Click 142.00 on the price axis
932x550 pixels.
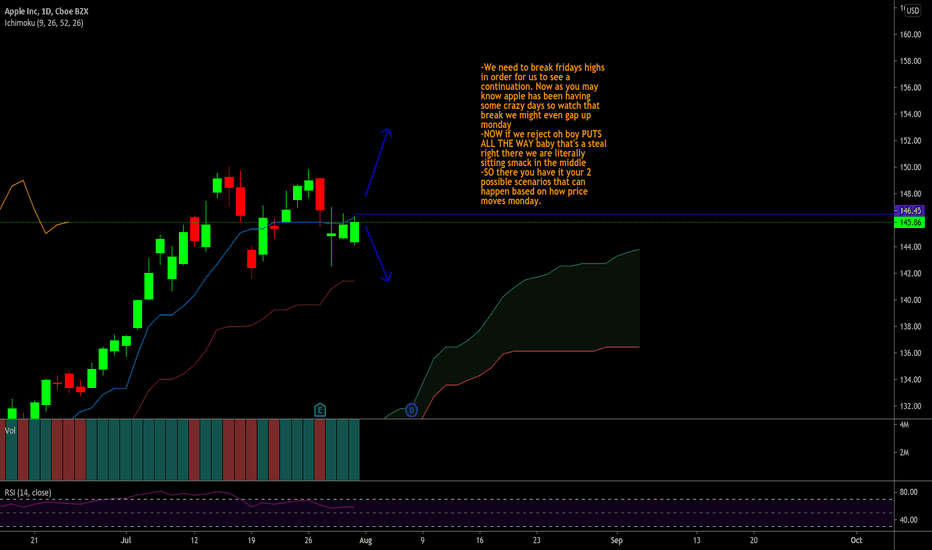[x=910, y=274]
